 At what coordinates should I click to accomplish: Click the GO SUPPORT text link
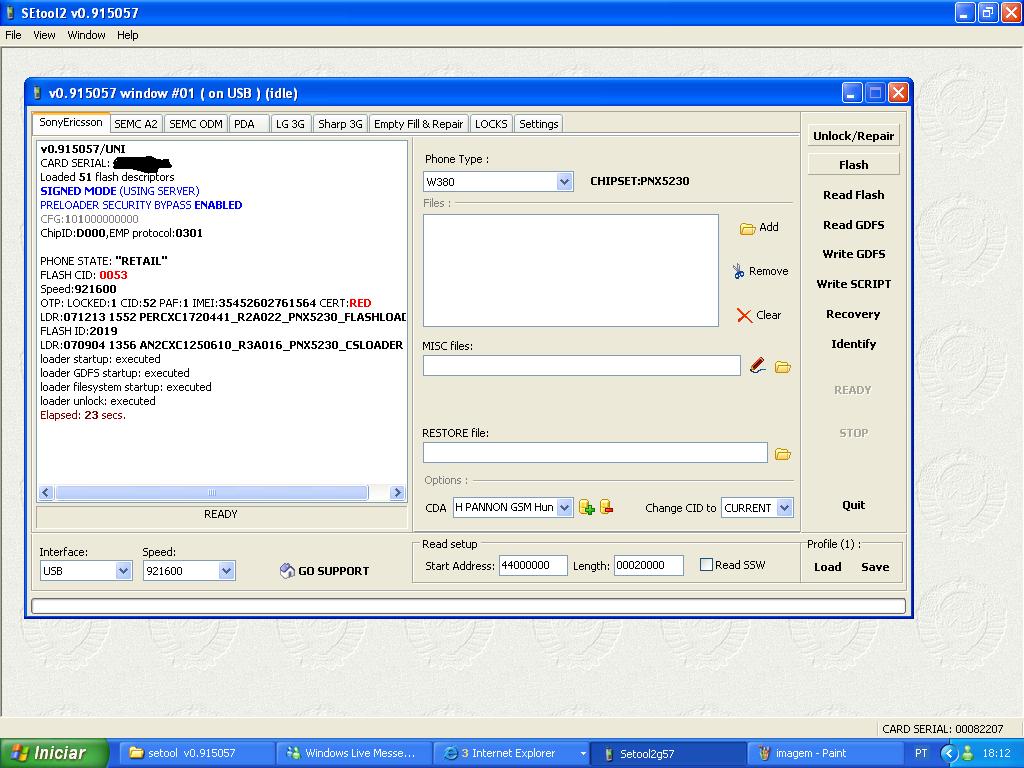334,571
